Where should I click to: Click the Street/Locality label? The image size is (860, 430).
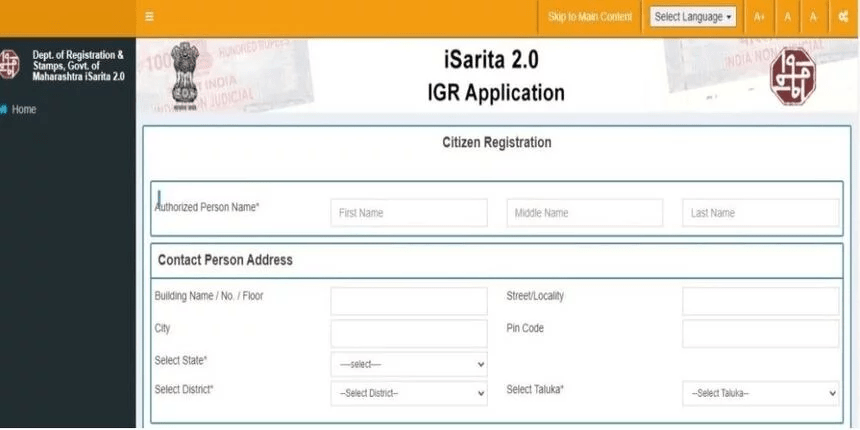[x=535, y=296]
